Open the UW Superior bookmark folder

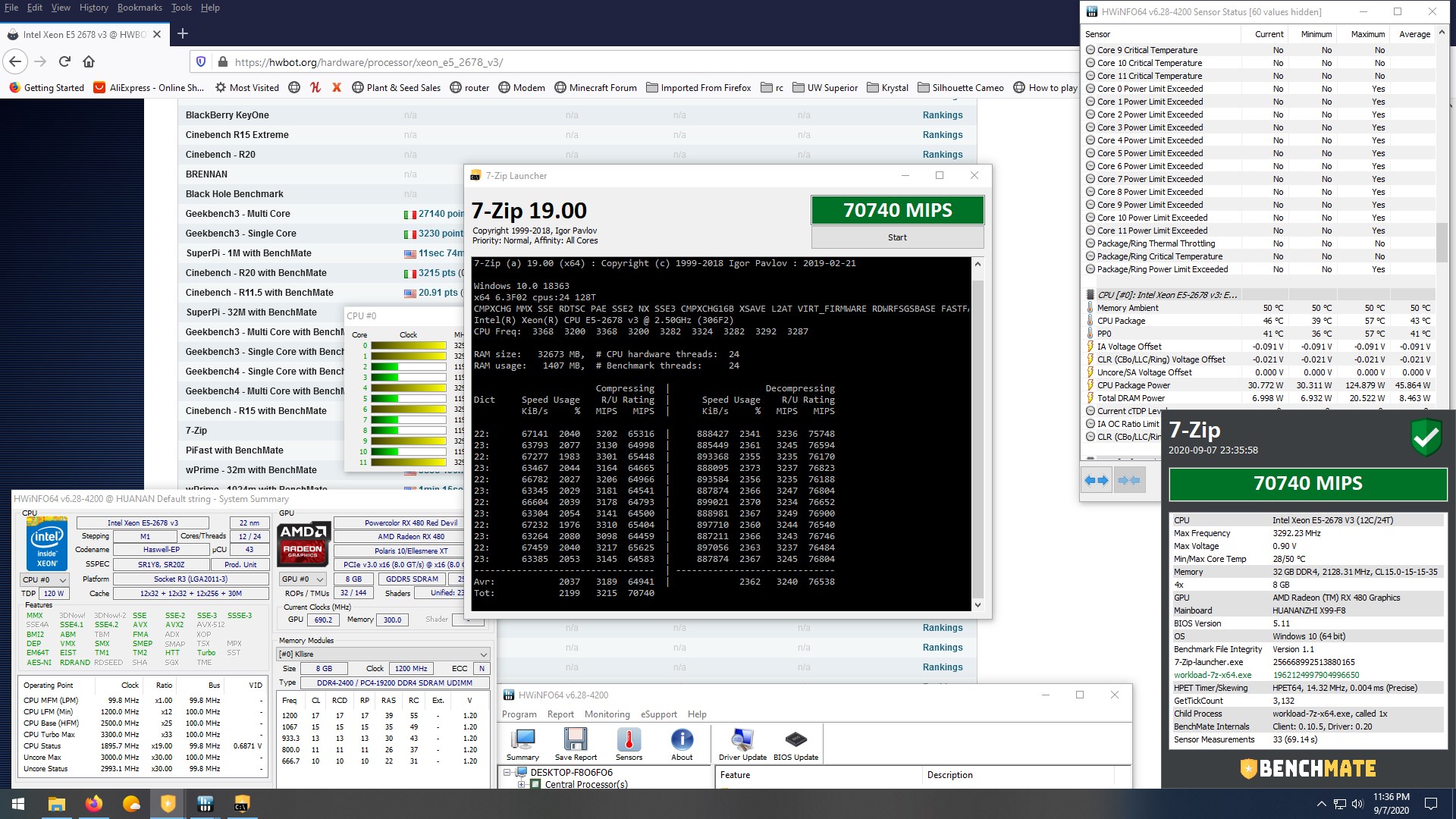tap(825, 87)
